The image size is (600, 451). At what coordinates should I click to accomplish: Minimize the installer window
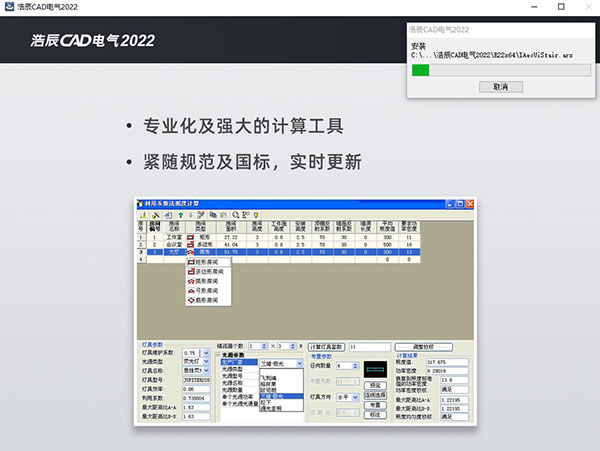[535, 7]
